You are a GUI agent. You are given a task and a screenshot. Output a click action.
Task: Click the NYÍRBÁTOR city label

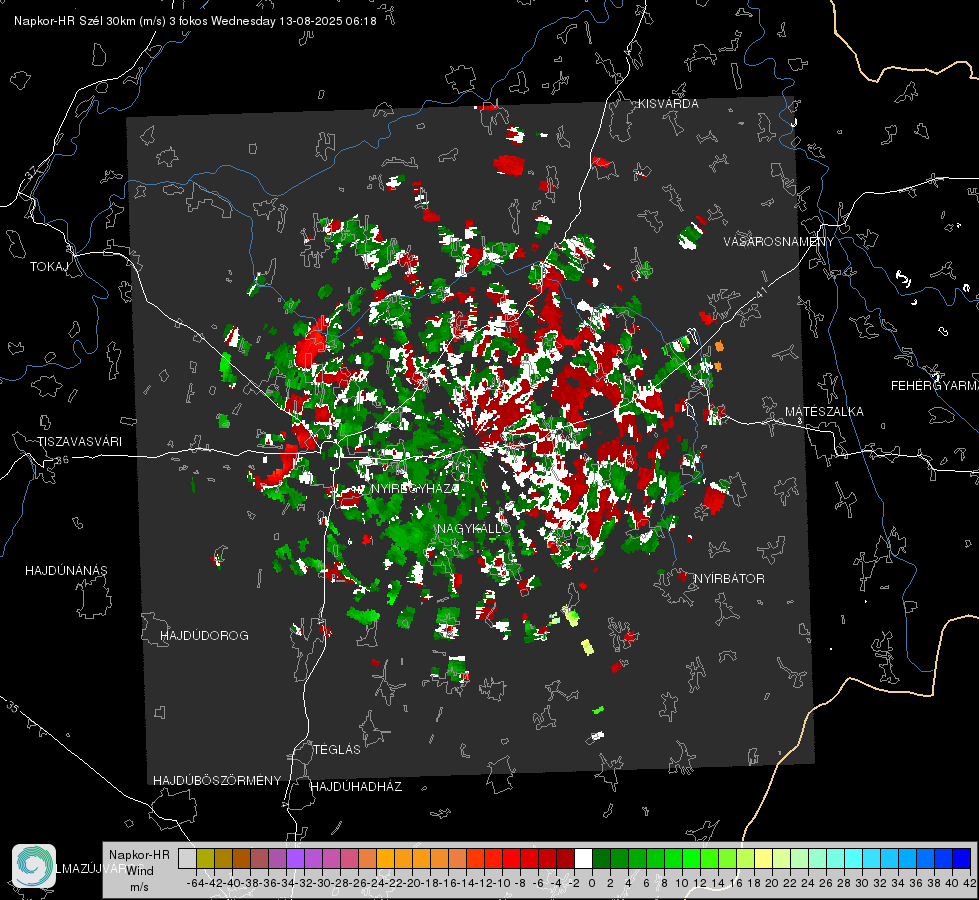point(729,579)
